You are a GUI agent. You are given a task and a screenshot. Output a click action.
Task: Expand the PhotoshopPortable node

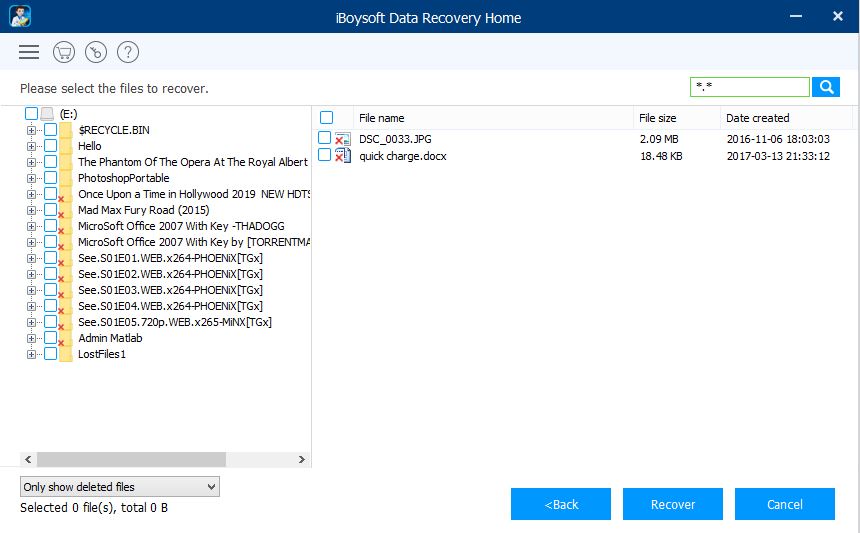[x=31, y=178]
